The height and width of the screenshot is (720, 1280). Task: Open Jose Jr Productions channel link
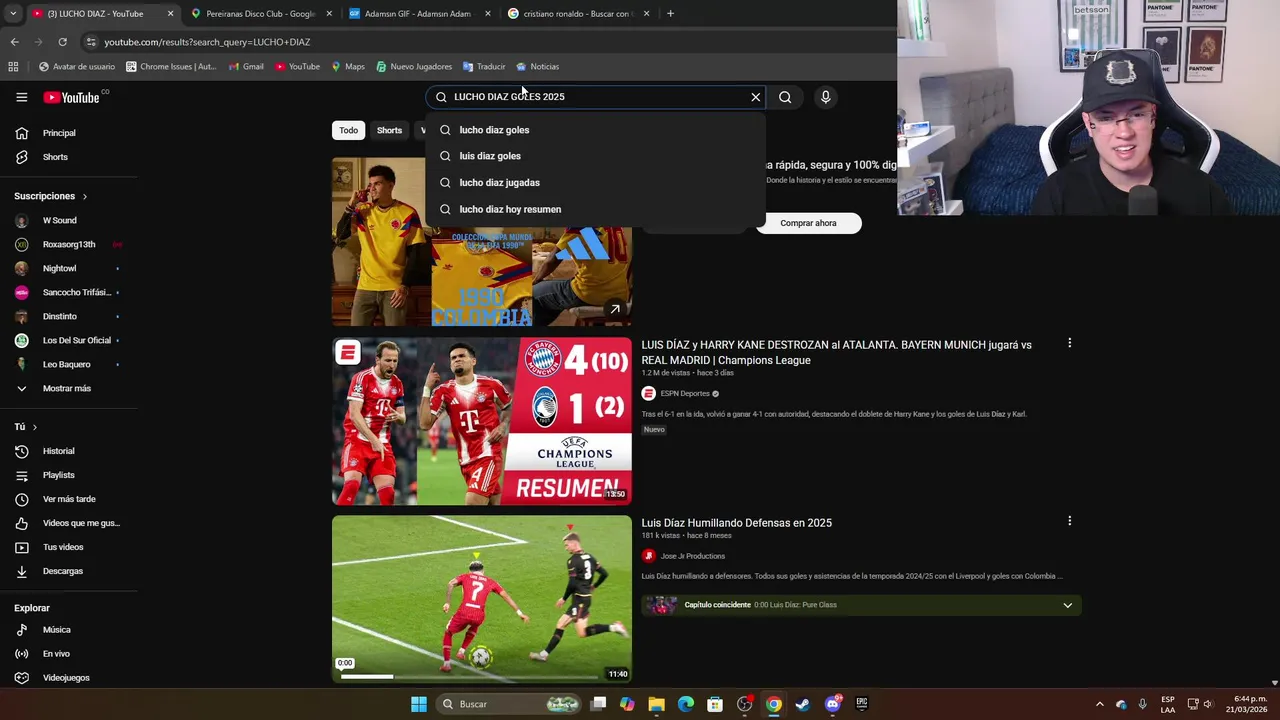pyautogui.click(x=693, y=556)
